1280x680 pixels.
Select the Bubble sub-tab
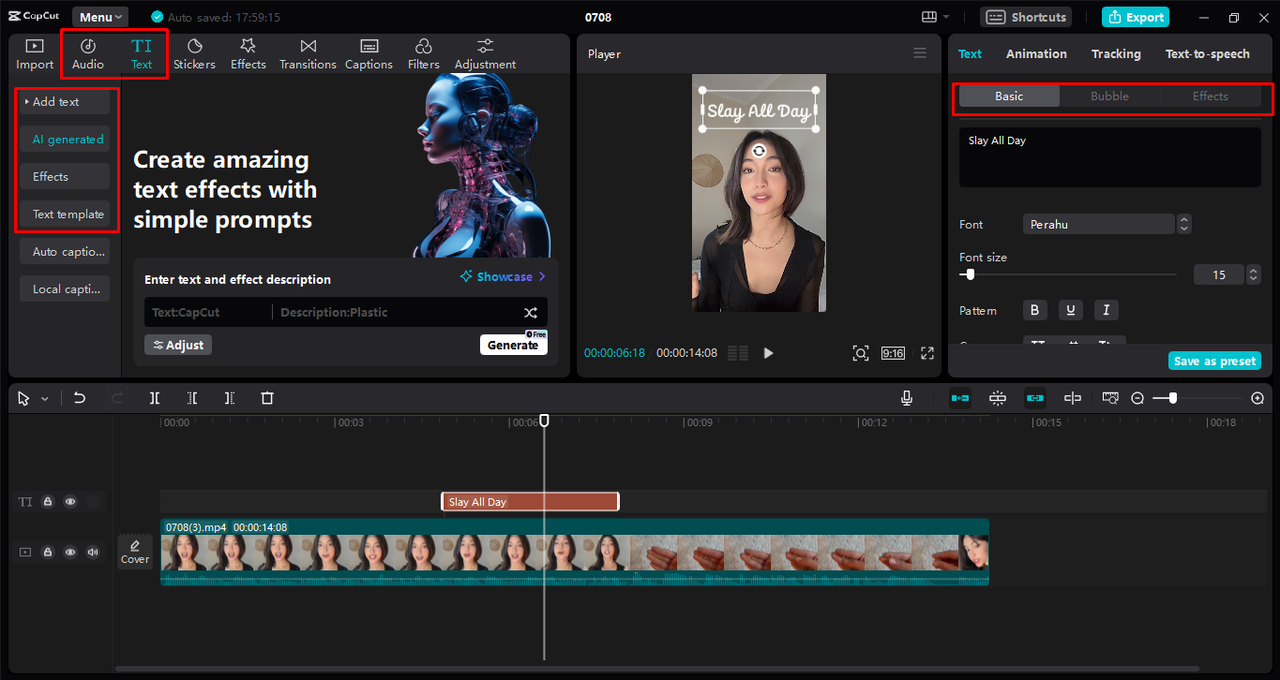click(1109, 96)
